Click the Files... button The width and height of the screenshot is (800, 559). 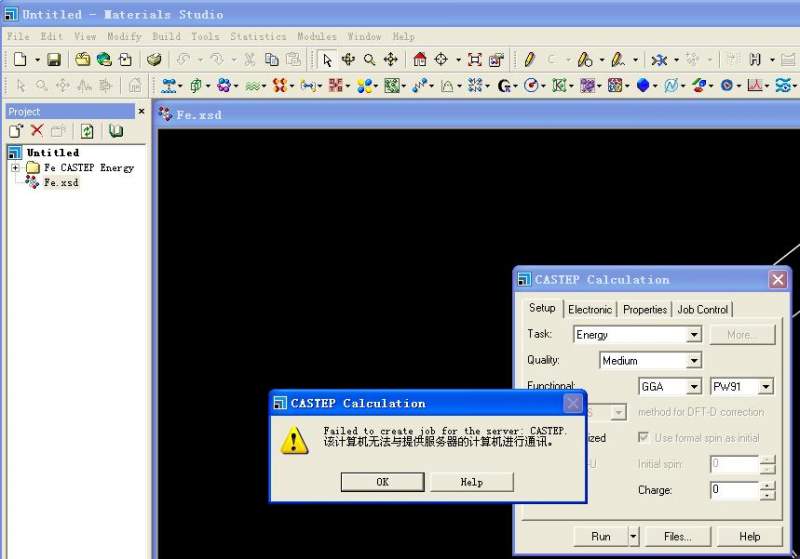(678, 537)
